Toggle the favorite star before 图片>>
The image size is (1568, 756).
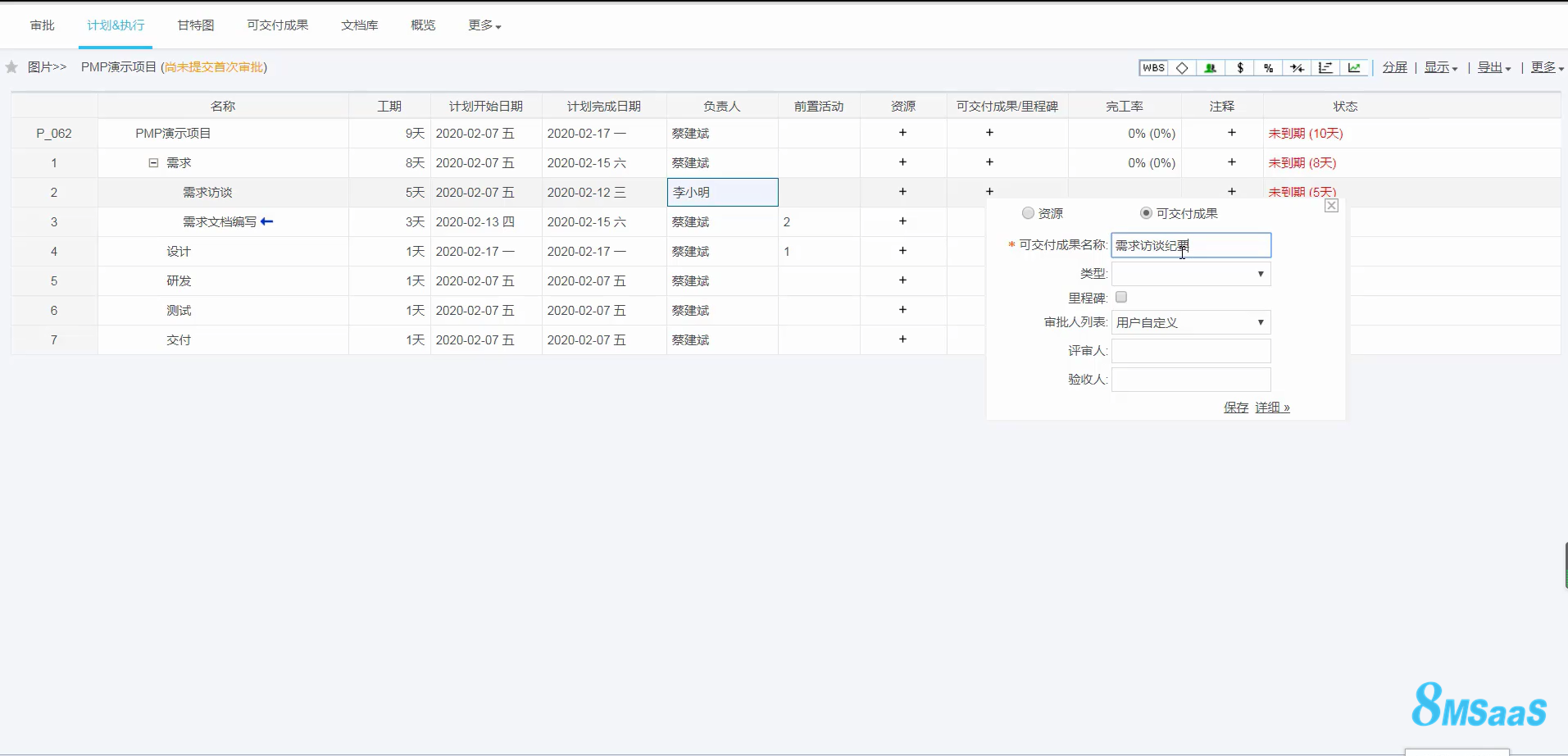pyautogui.click(x=11, y=67)
